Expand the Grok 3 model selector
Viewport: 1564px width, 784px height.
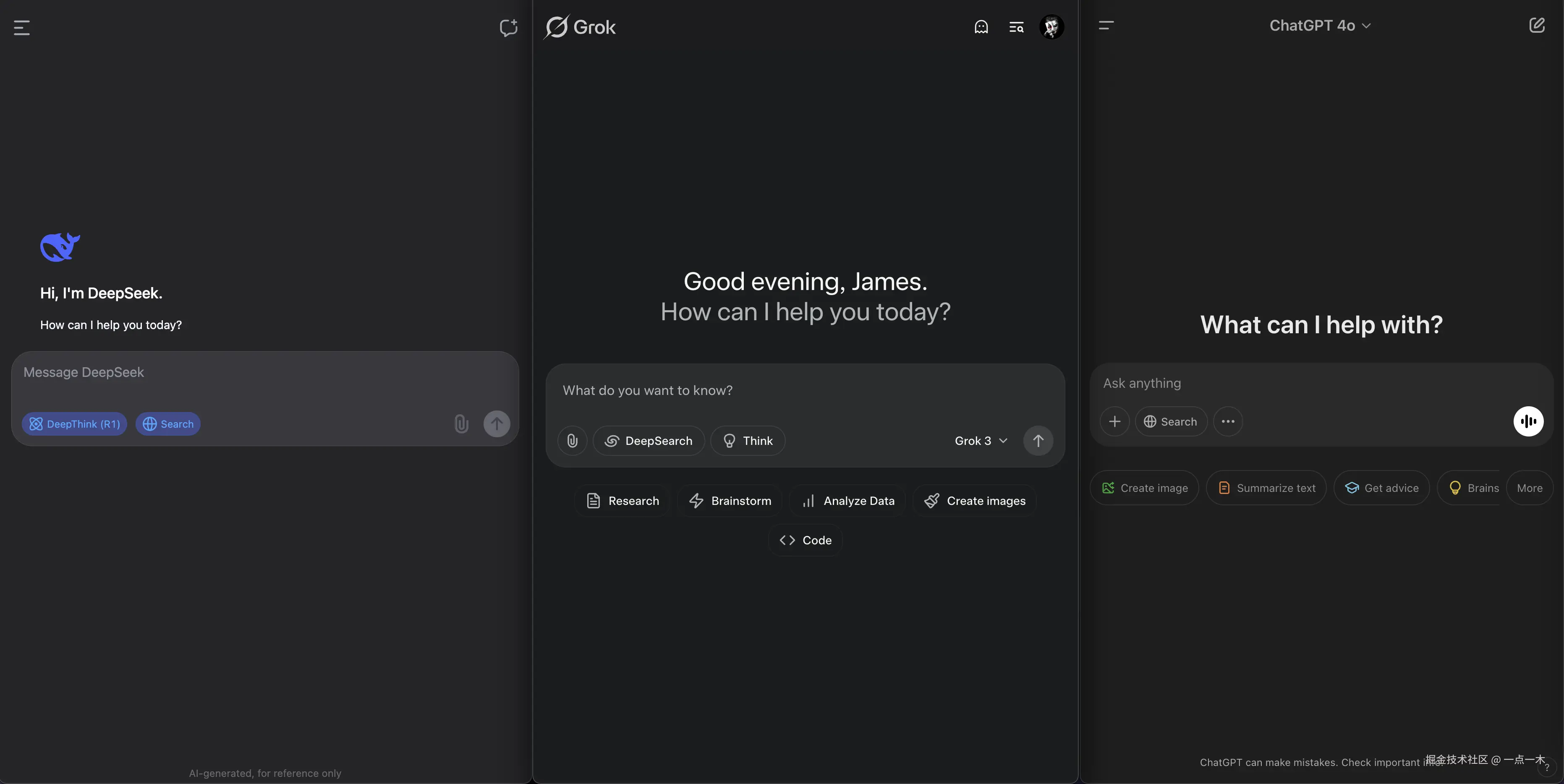pos(981,441)
